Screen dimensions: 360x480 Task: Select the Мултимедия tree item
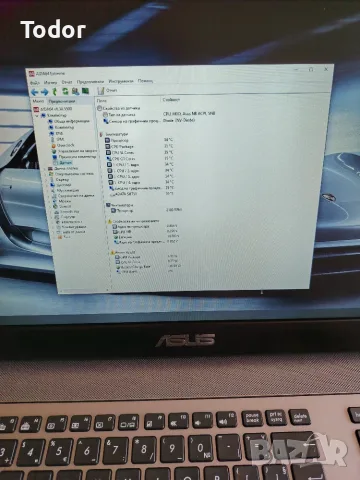click(x=65, y=190)
